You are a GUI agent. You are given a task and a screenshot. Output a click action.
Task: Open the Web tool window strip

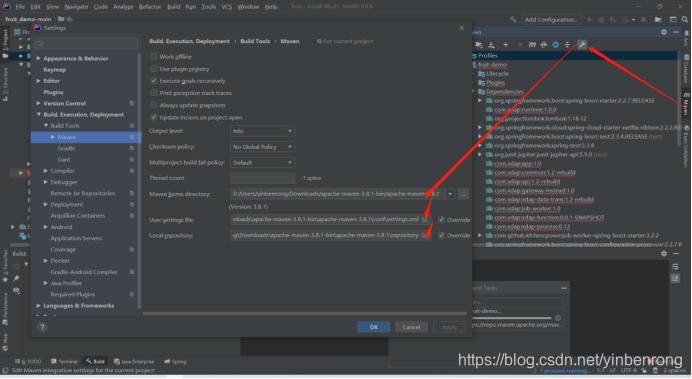(5, 342)
